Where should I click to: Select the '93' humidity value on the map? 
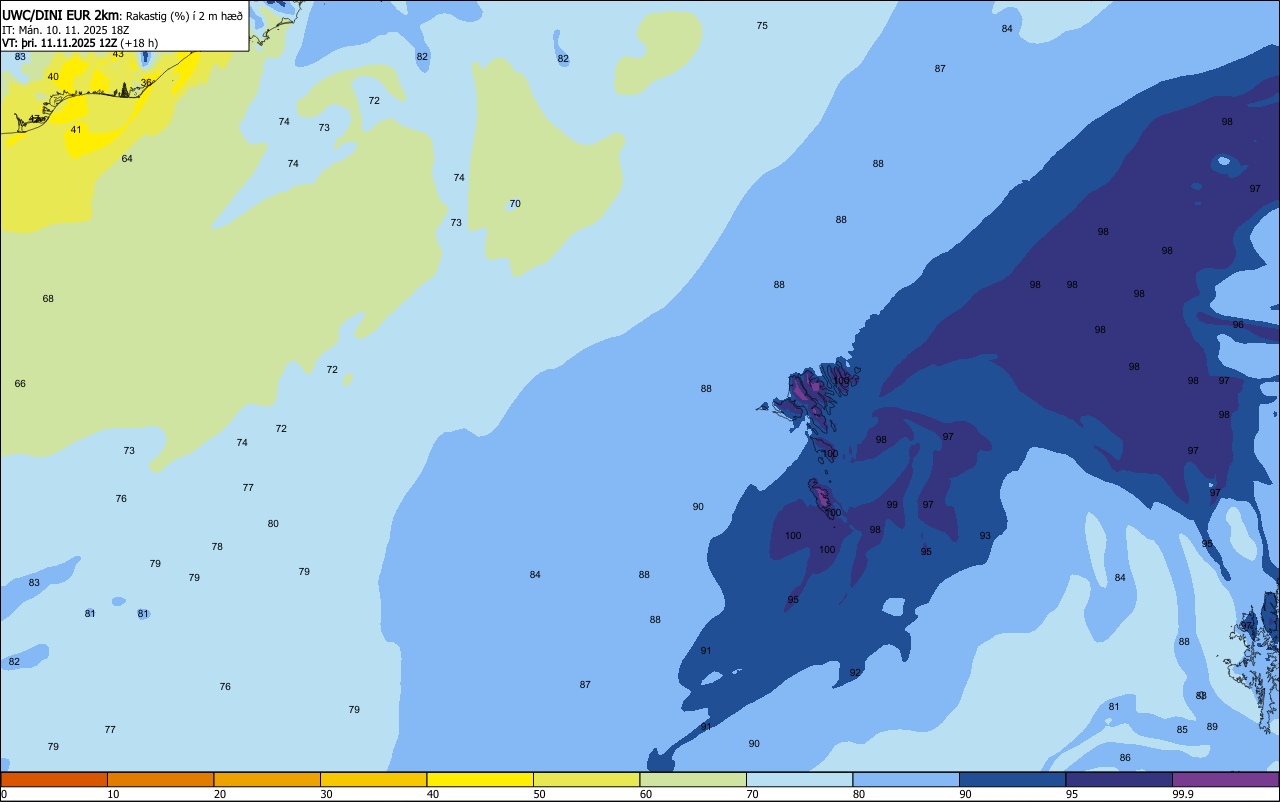point(985,536)
